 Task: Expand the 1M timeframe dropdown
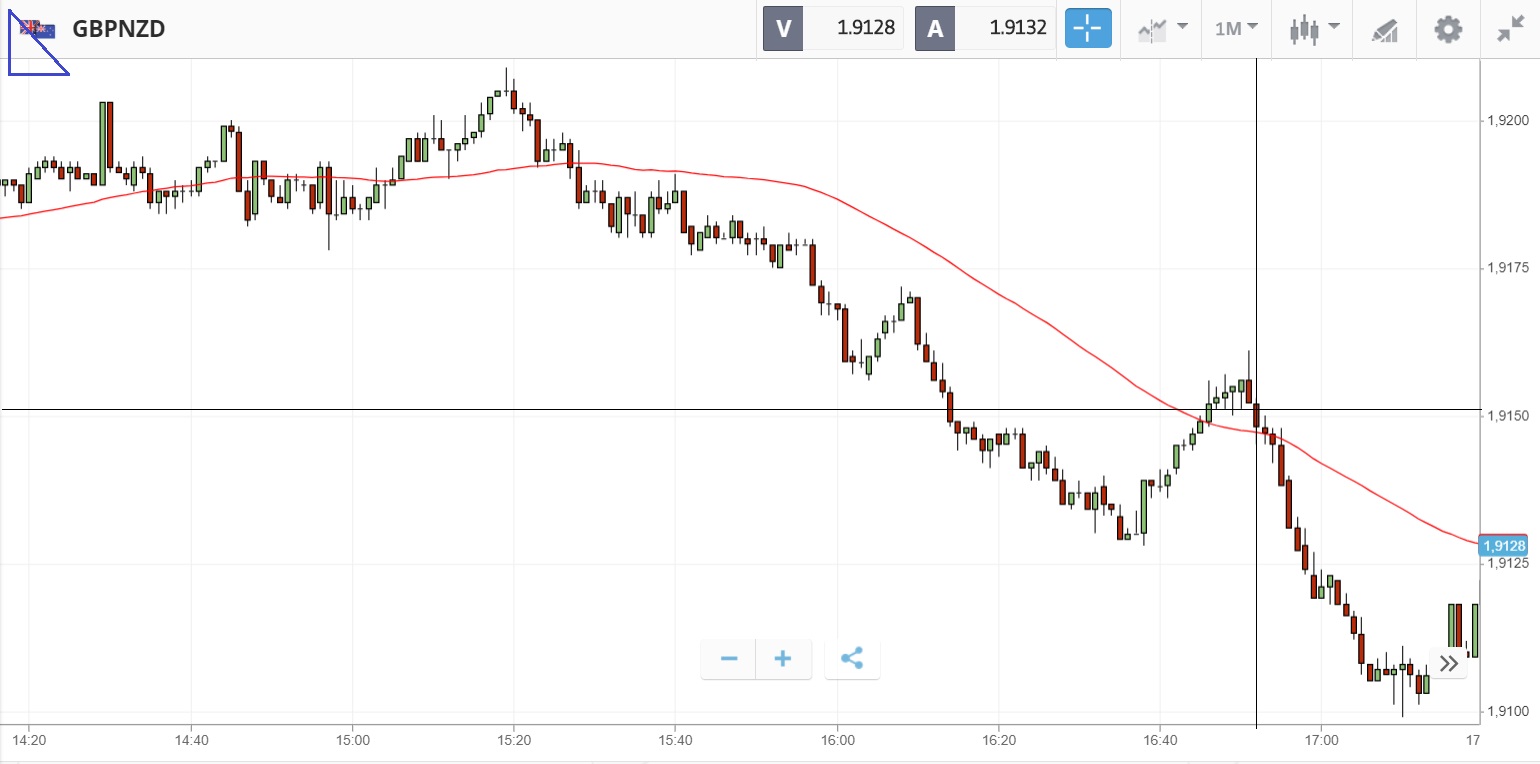tap(1236, 29)
